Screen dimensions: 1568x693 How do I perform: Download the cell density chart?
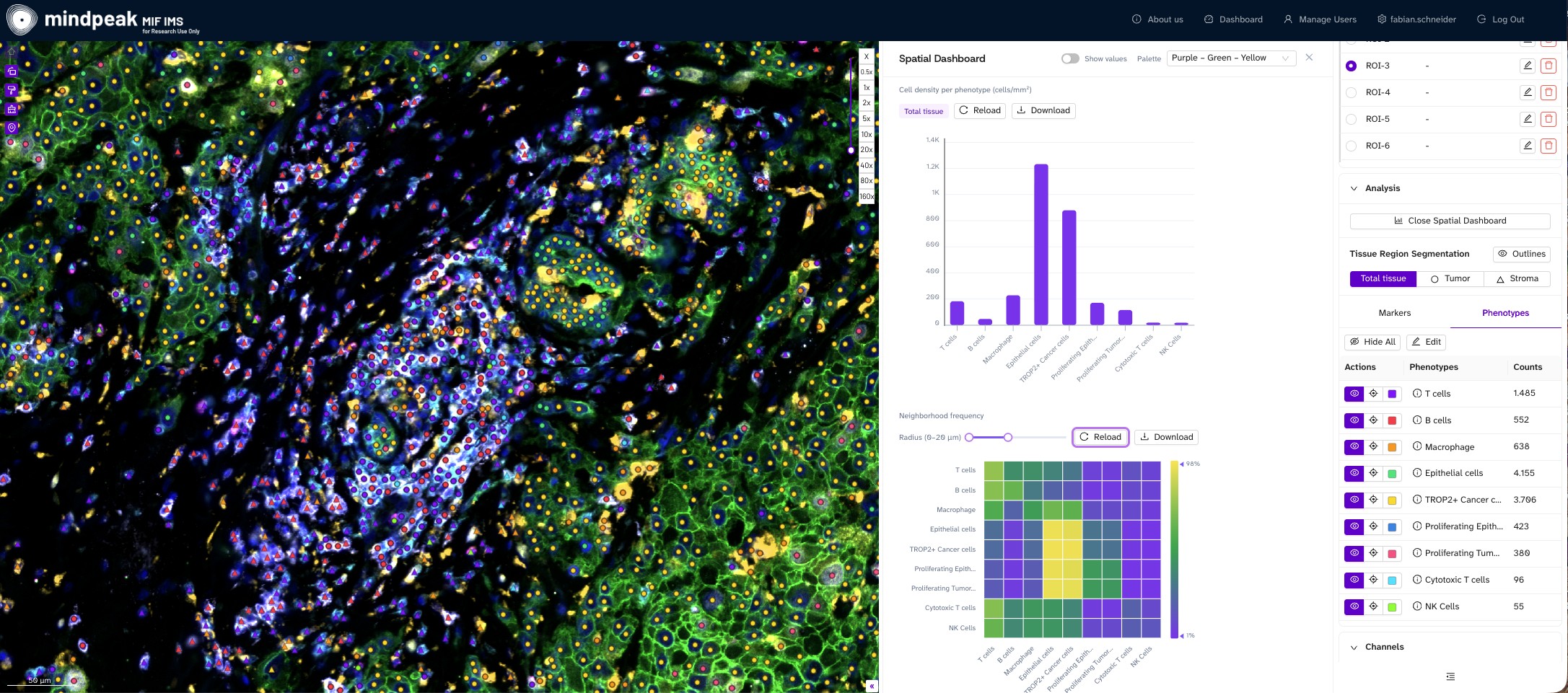click(1043, 110)
